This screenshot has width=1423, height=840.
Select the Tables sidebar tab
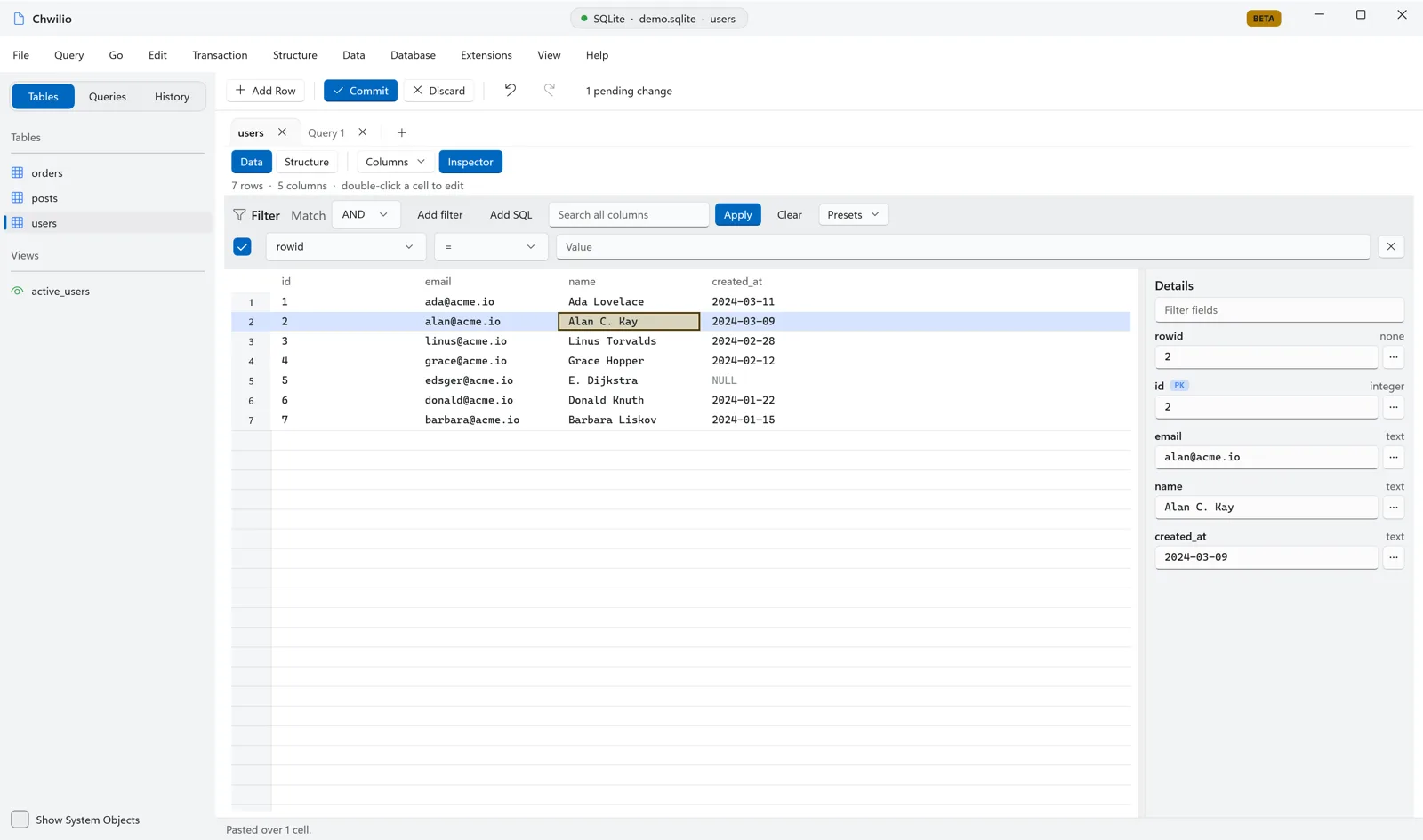tap(43, 96)
